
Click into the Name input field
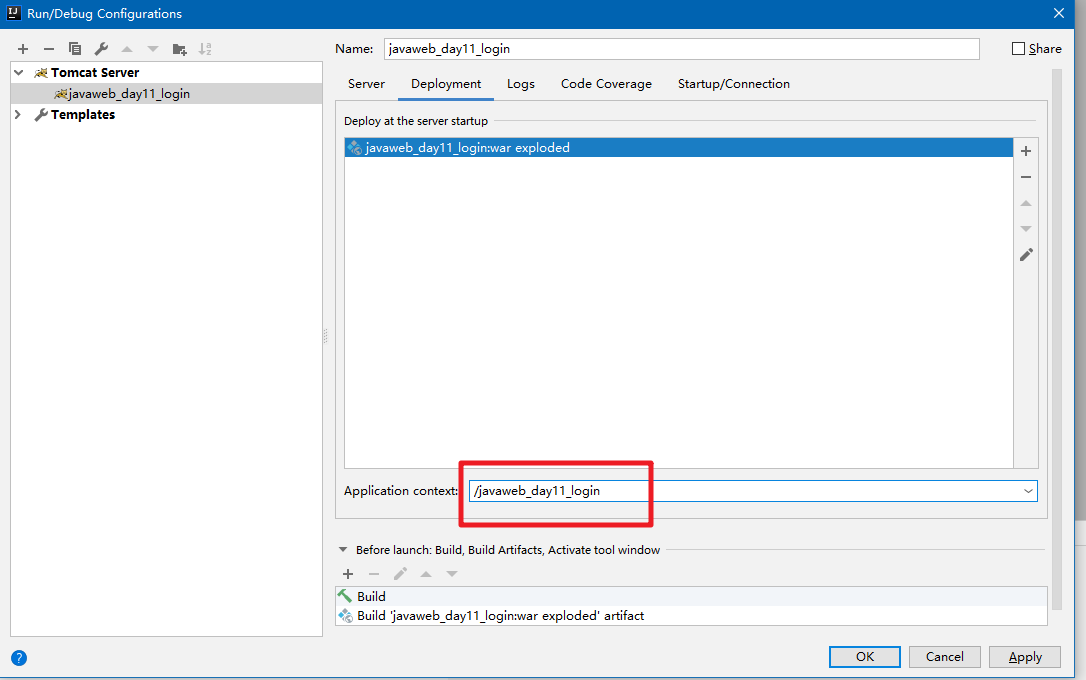pyautogui.click(x=682, y=49)
